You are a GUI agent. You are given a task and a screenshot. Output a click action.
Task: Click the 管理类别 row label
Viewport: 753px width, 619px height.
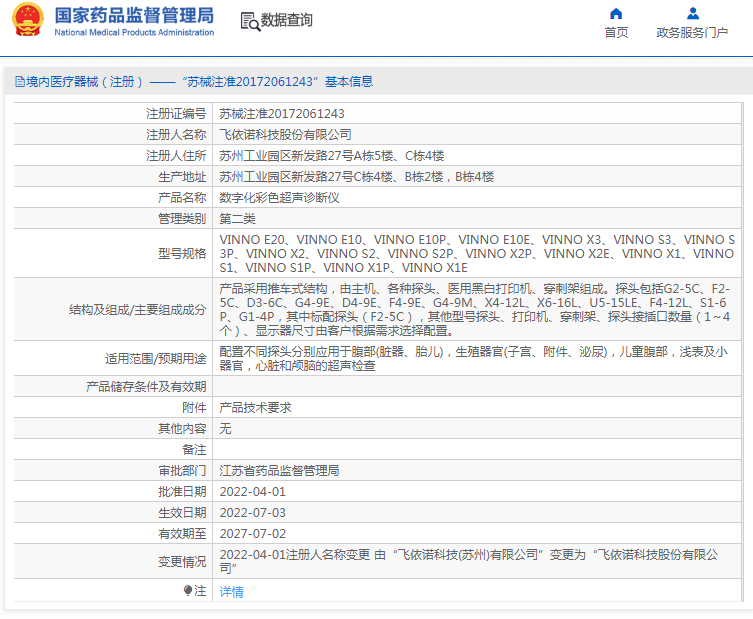point(182,219)
